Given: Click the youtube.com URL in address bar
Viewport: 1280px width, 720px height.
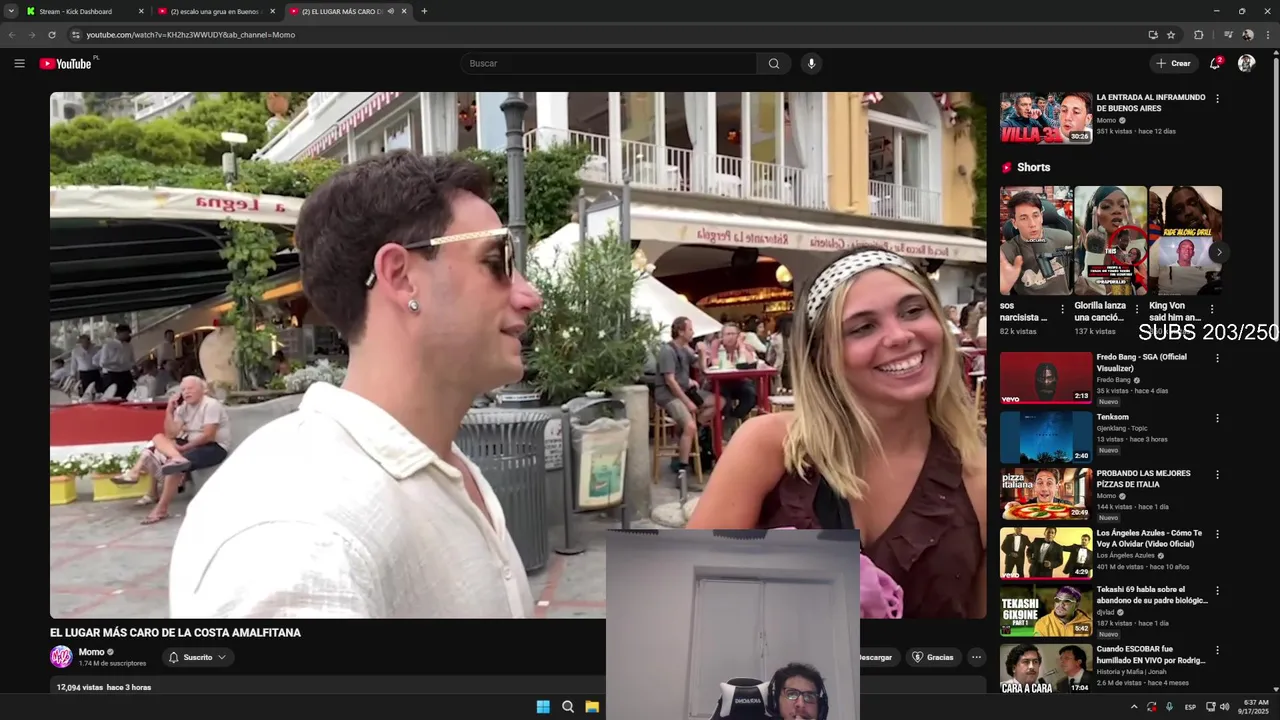Looking at the screenshot, I should click(x=190, y=35).
